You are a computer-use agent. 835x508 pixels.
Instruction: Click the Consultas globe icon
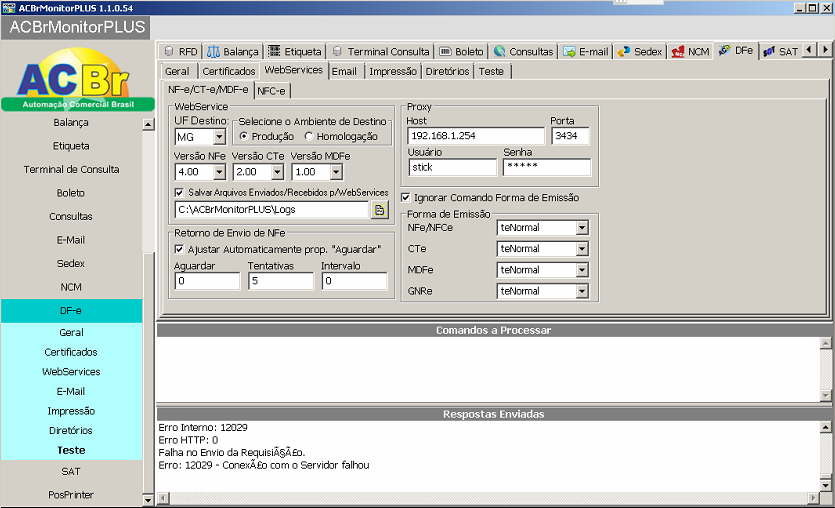coord(500,51)
